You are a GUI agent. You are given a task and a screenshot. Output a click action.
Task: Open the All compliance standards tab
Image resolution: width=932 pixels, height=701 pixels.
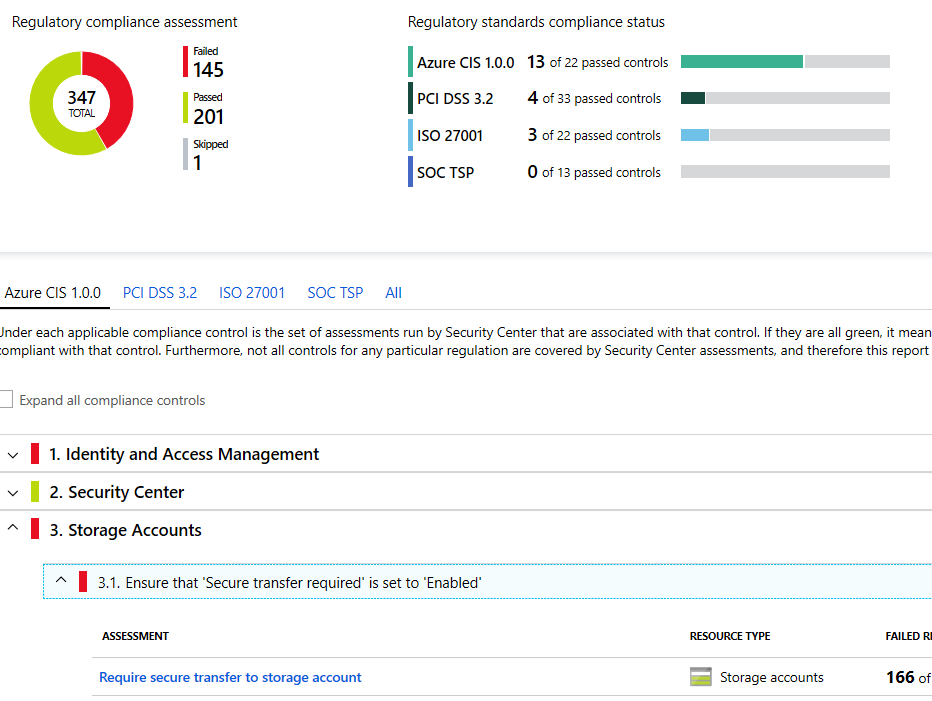[393, 292]
